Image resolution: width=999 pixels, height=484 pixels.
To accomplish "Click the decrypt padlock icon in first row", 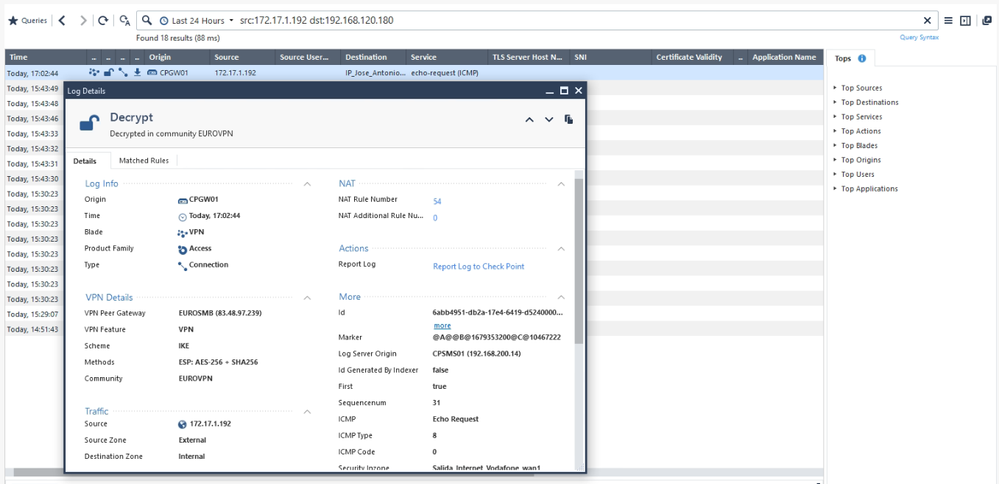I will pos(108,73).
